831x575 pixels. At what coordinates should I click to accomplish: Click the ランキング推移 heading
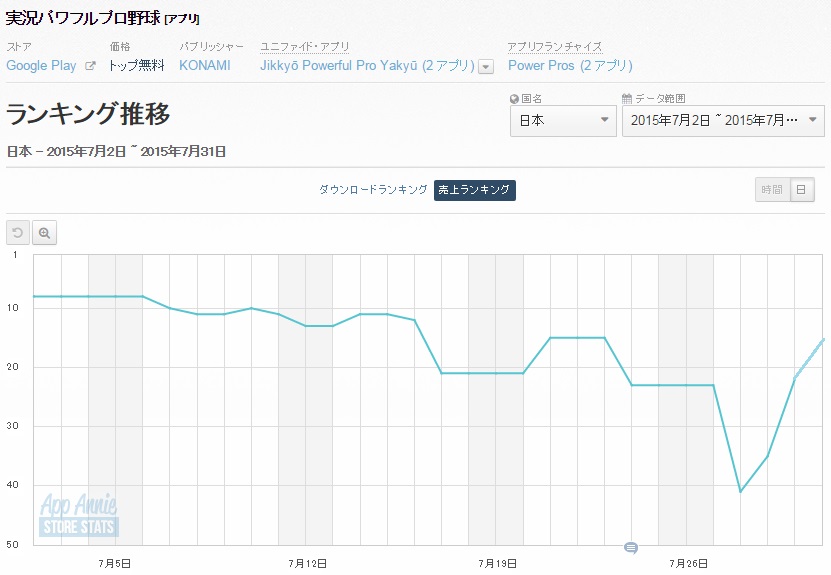[88, 114]
